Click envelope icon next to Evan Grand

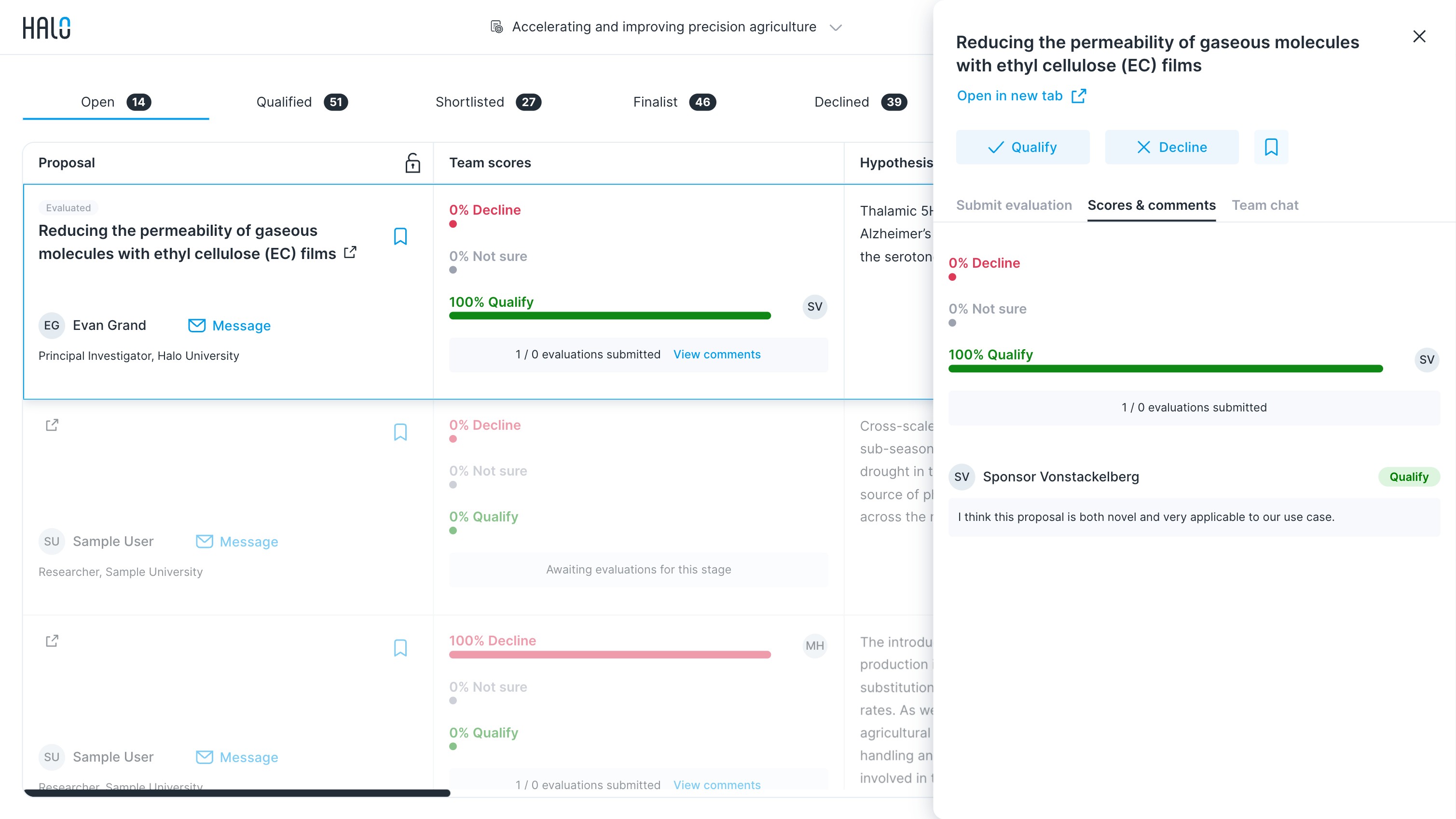click(197, 326)
